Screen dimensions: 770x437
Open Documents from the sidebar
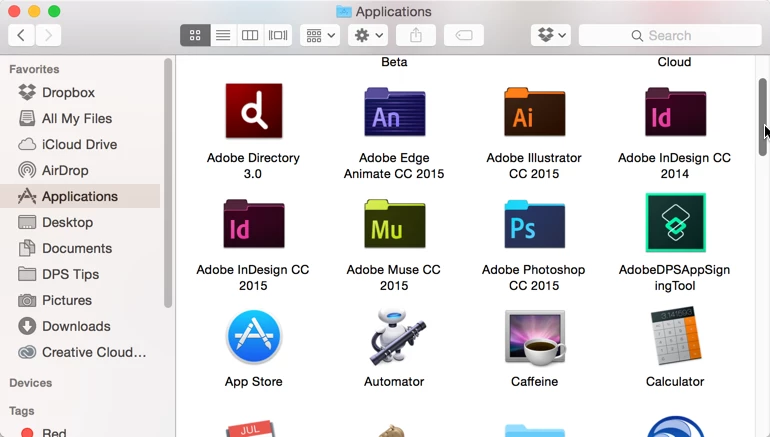coord(81,248)
